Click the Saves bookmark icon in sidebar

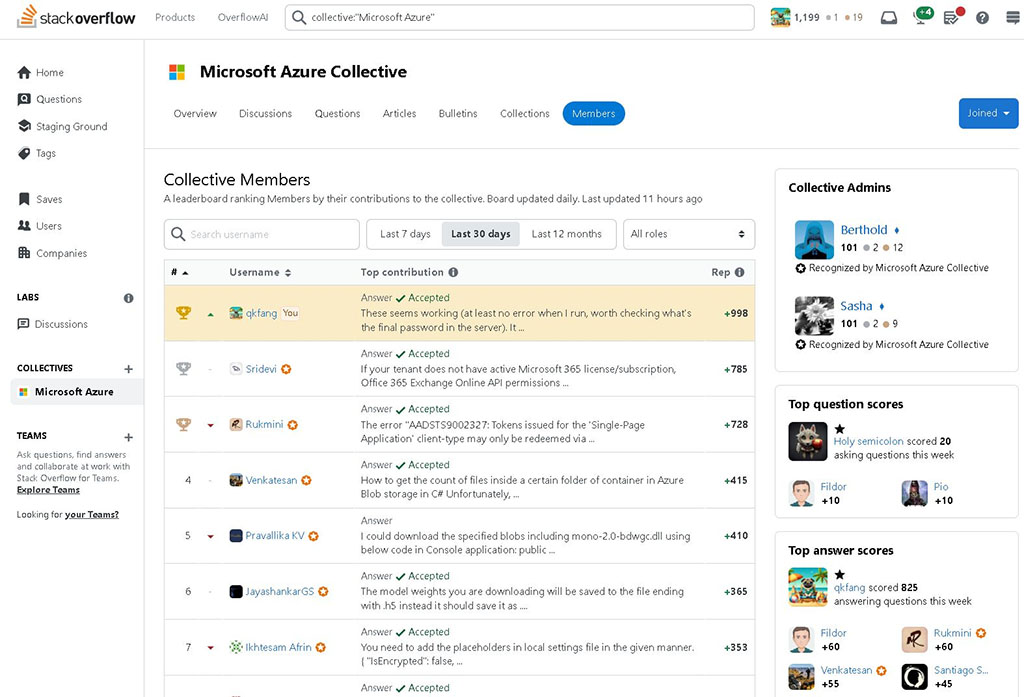pos(24,199)
